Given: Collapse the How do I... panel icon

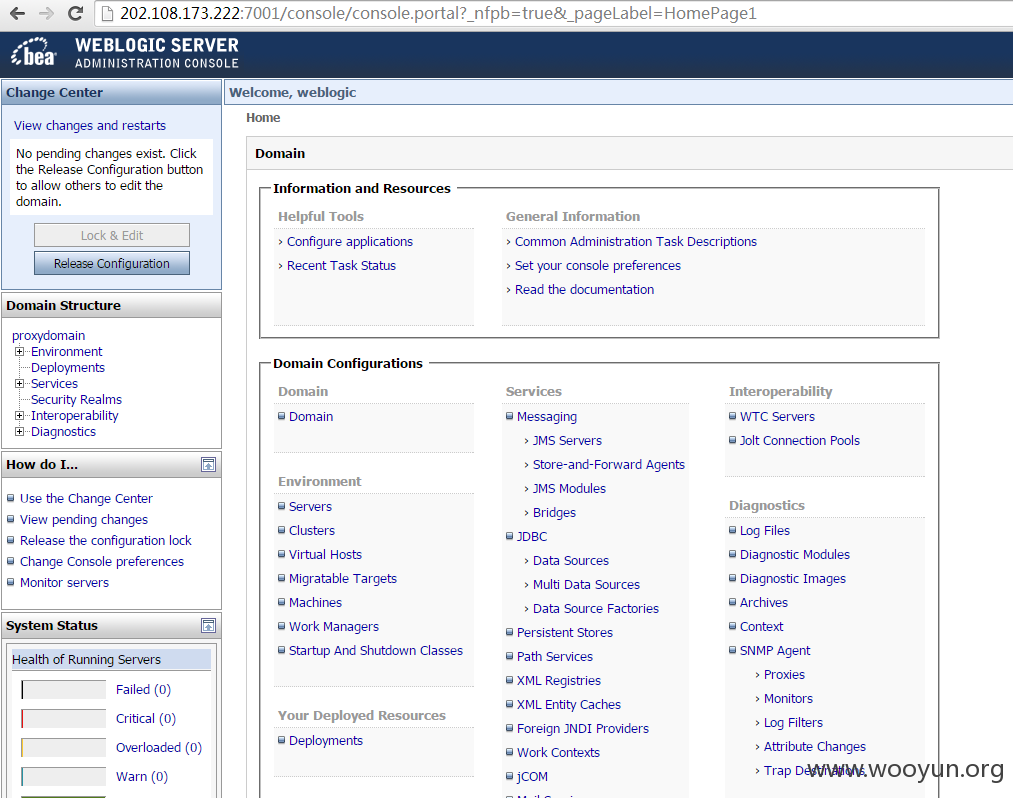Looking at the screenshot, I should coord(208,465).
